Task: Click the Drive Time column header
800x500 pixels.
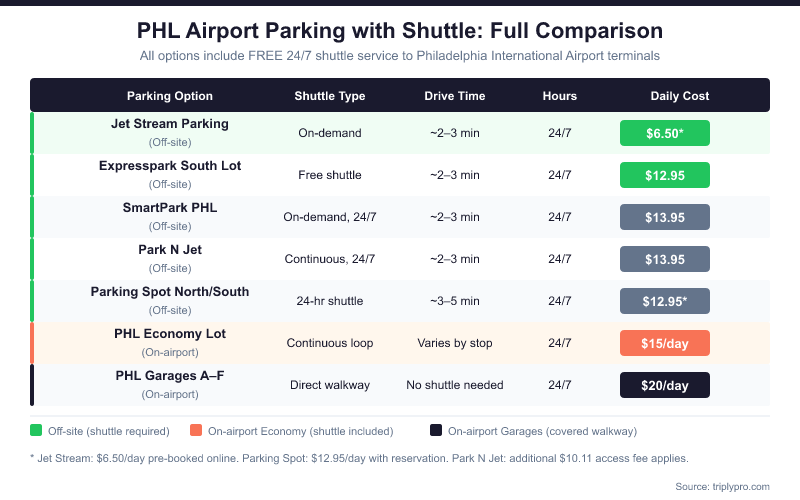Action: point(455,96)
